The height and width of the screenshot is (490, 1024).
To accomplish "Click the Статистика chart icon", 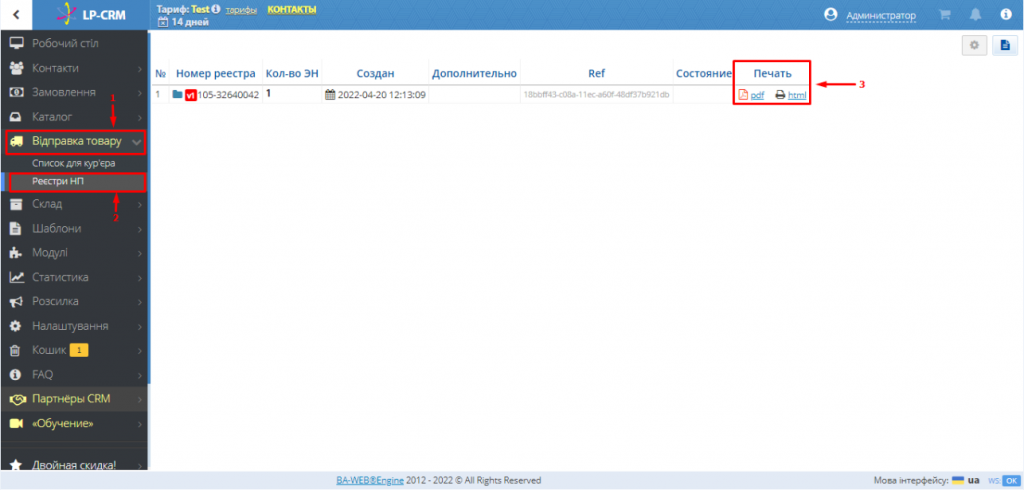I will click(17, 277).
